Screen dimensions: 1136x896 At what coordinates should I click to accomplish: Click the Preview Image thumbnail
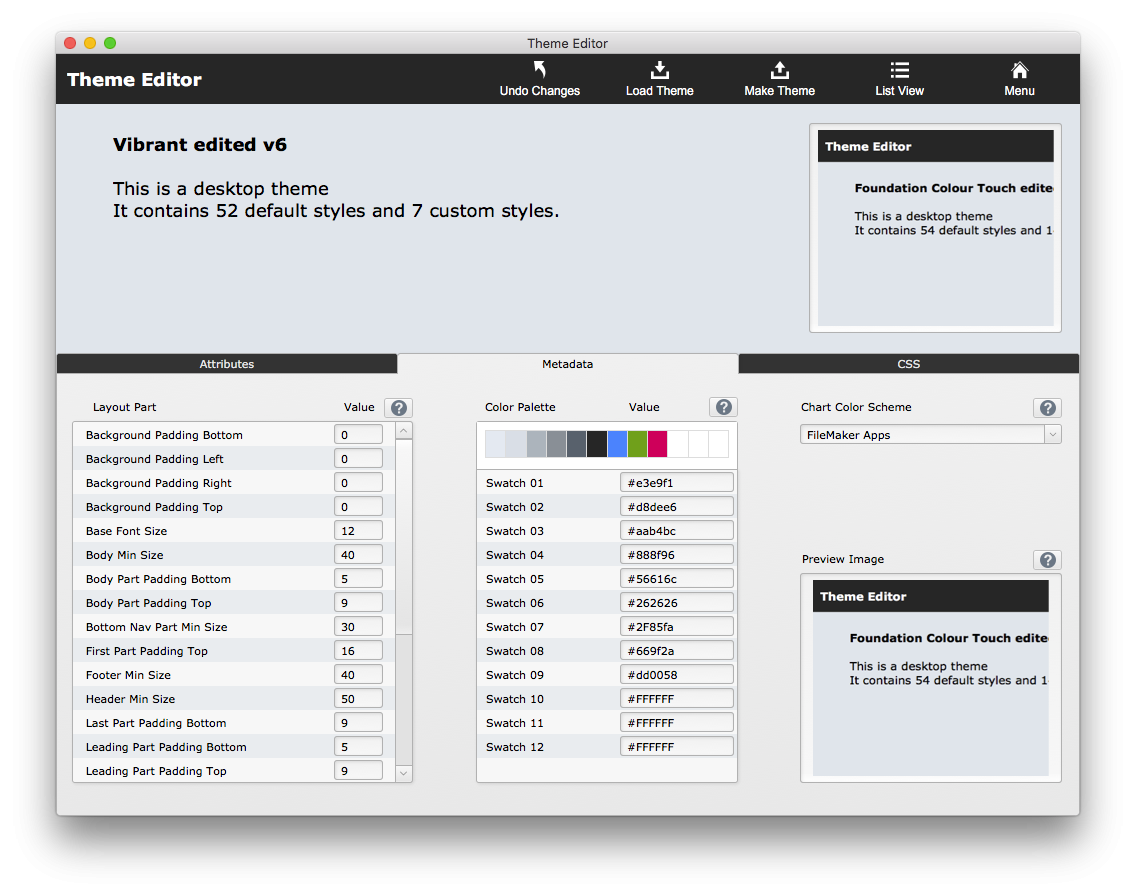(930, 678)
